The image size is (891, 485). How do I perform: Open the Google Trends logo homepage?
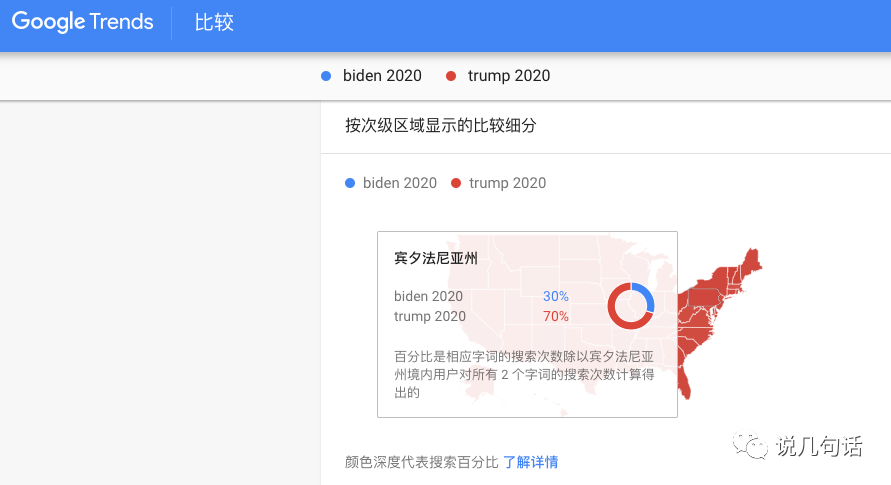82,22
